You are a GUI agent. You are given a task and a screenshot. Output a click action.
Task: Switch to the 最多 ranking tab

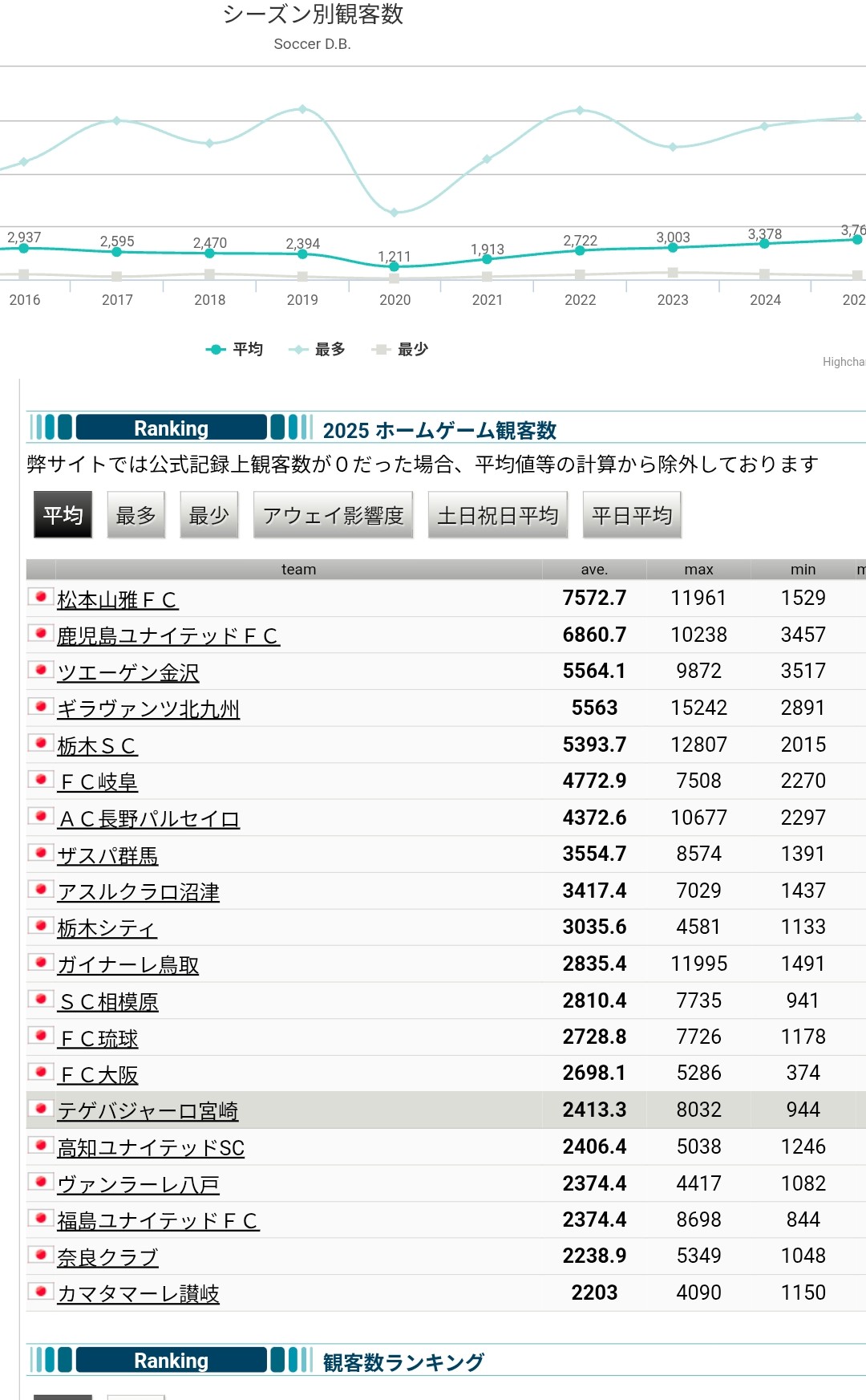click(x=136, y=515)
